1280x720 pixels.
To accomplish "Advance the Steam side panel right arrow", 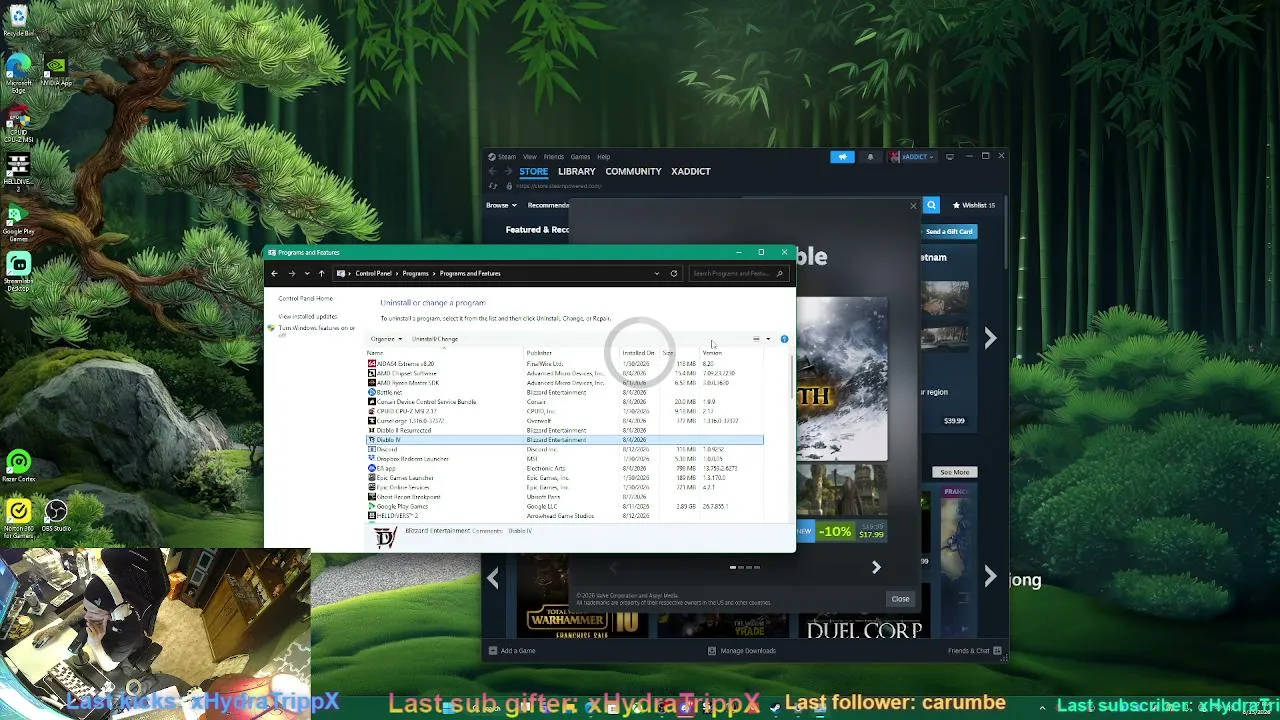I will click(x=990, y=338).
